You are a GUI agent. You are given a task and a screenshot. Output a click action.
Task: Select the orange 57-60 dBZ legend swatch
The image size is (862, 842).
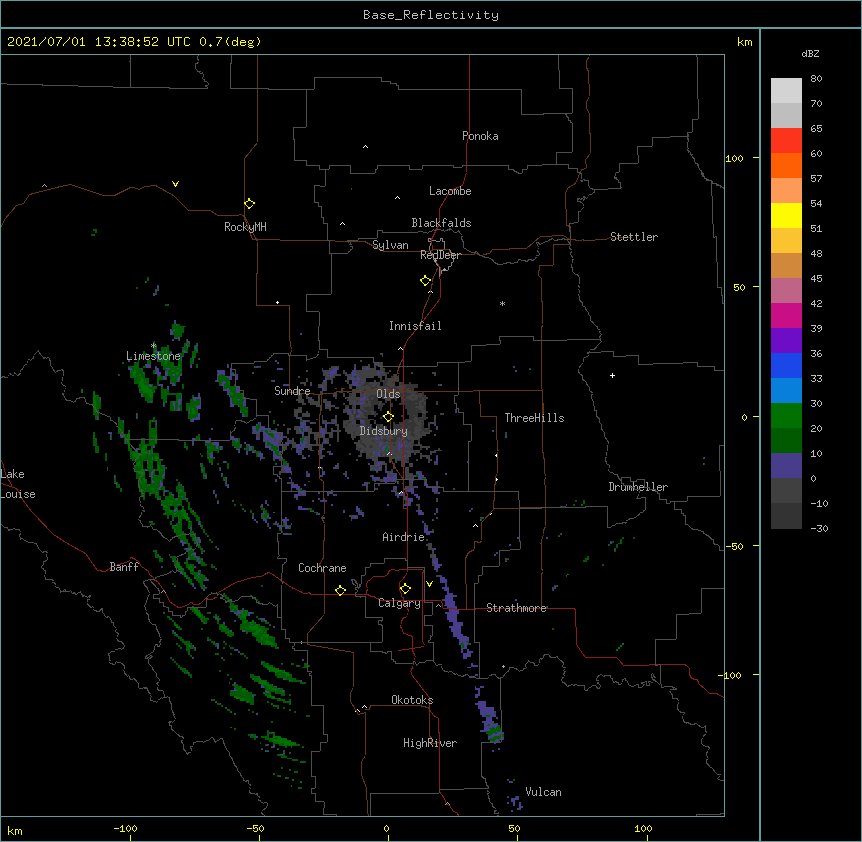point(786,165)
